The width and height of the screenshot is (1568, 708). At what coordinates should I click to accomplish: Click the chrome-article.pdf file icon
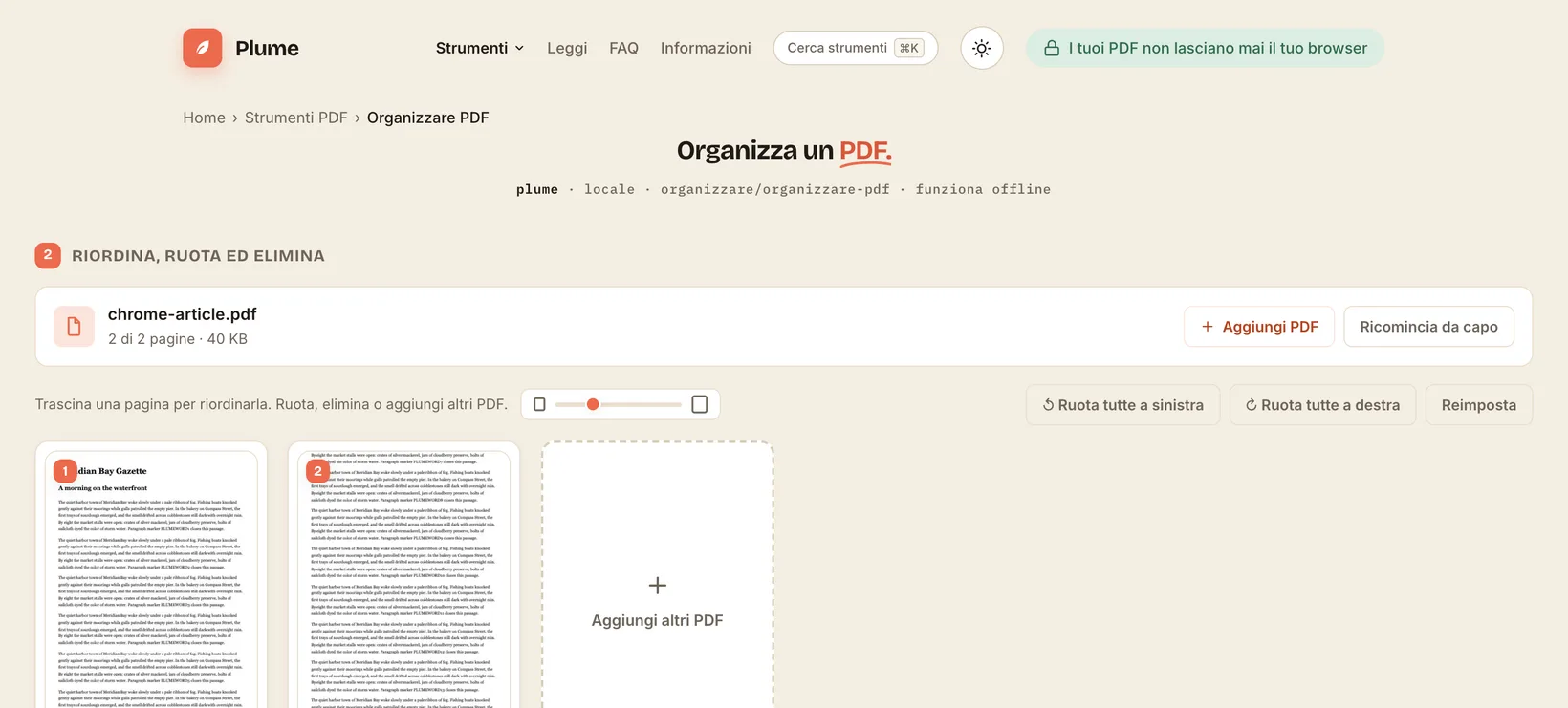74,327
